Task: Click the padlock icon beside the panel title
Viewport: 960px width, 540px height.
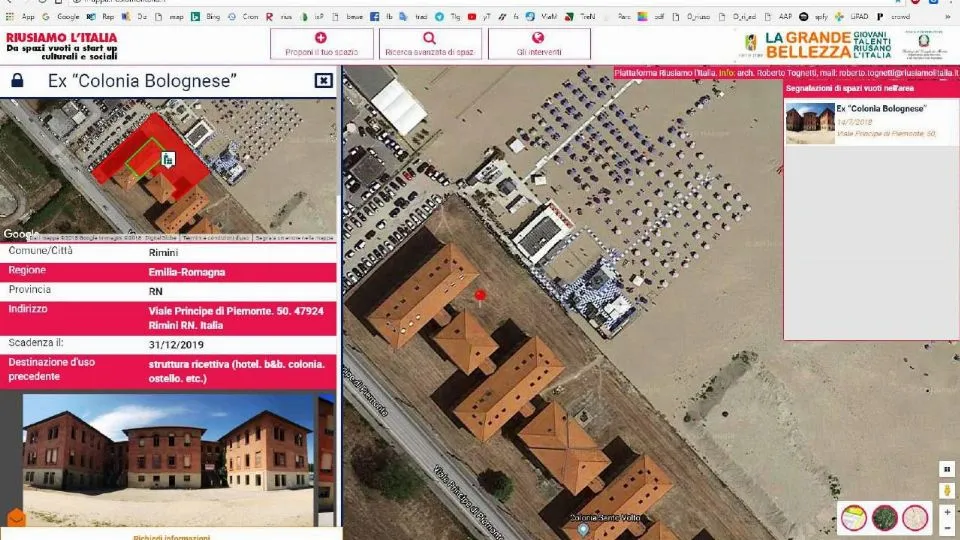Action: 17,80
